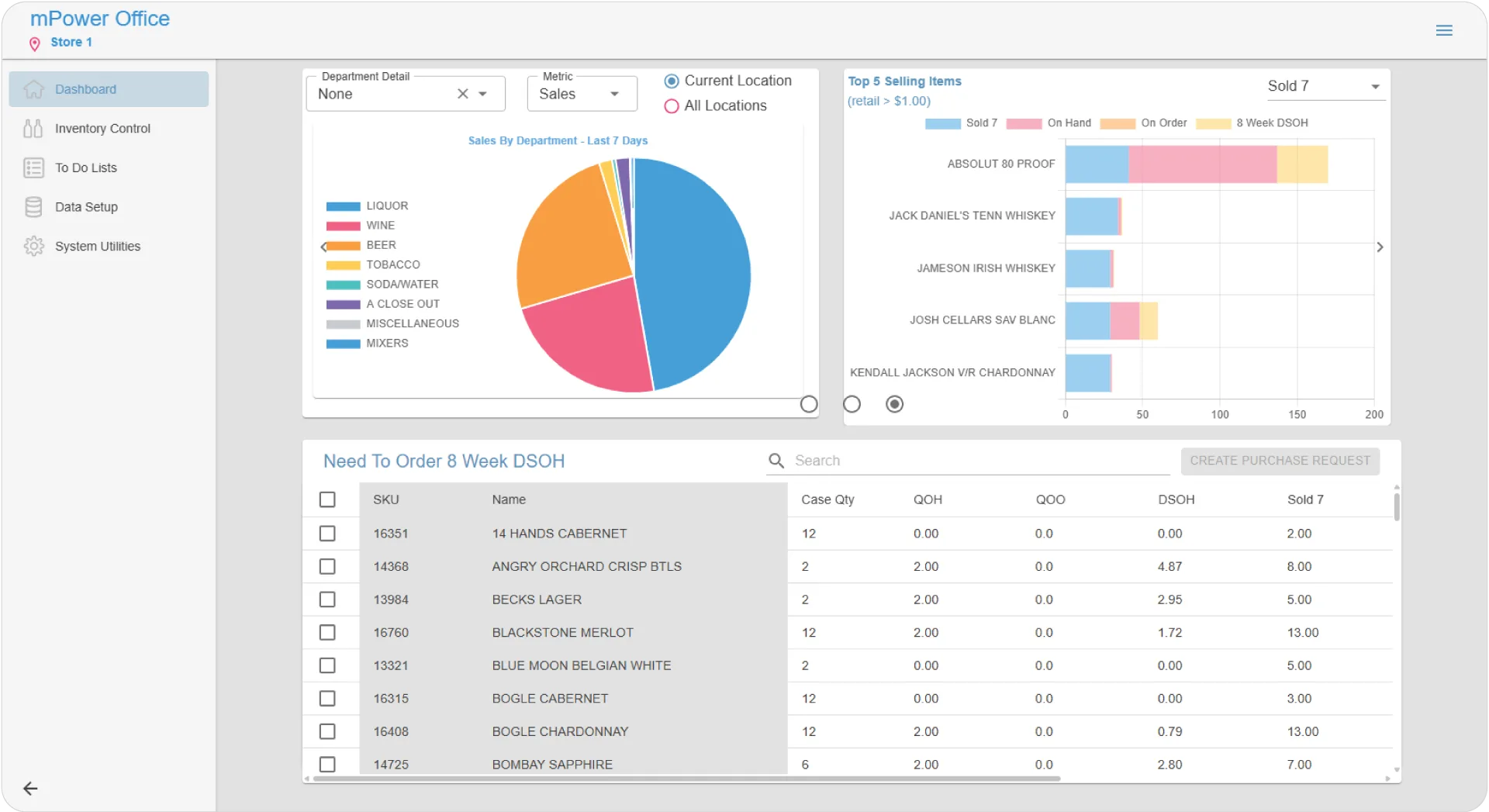Toggle On Order bar chart legend swatch
This screenshot has width=1489, height=812.
[1118, 123]
